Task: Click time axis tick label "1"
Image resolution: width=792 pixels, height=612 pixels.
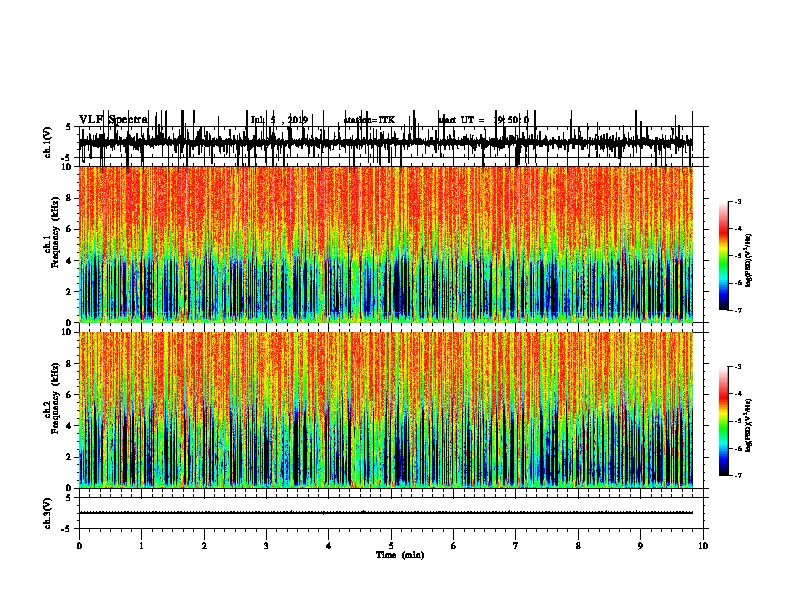Action: tap(141, 546)
